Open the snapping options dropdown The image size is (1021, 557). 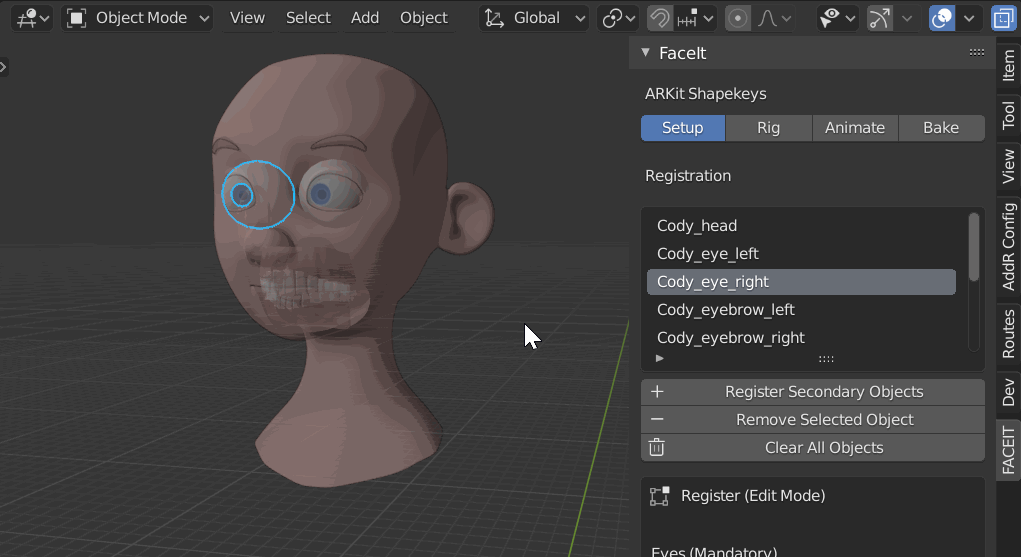[x=695, y=18]
